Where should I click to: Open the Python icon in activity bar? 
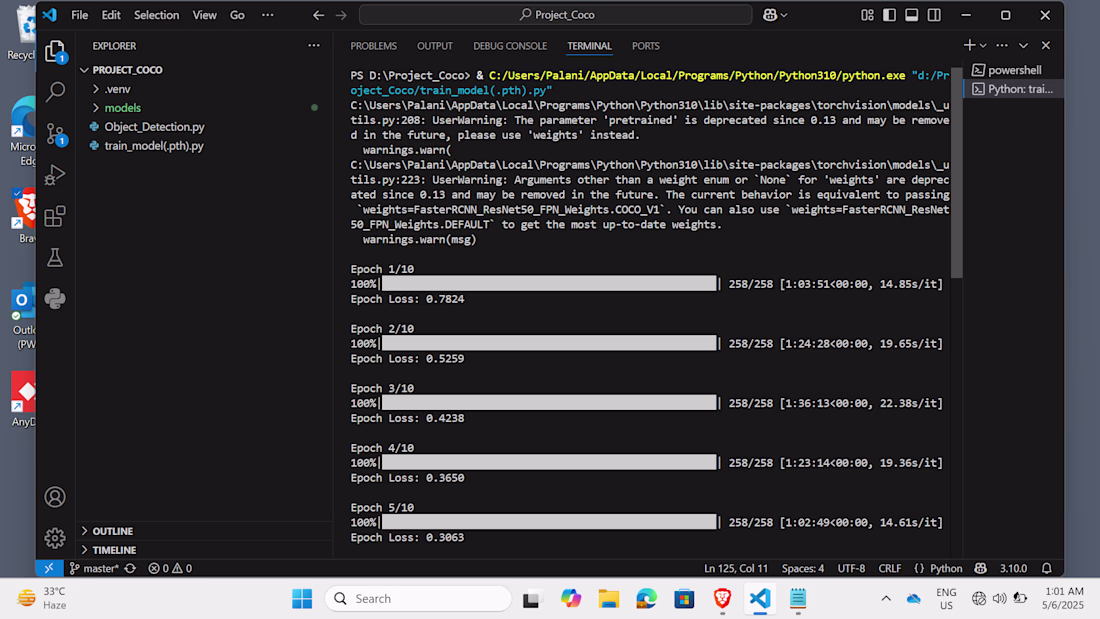[55, 299]
